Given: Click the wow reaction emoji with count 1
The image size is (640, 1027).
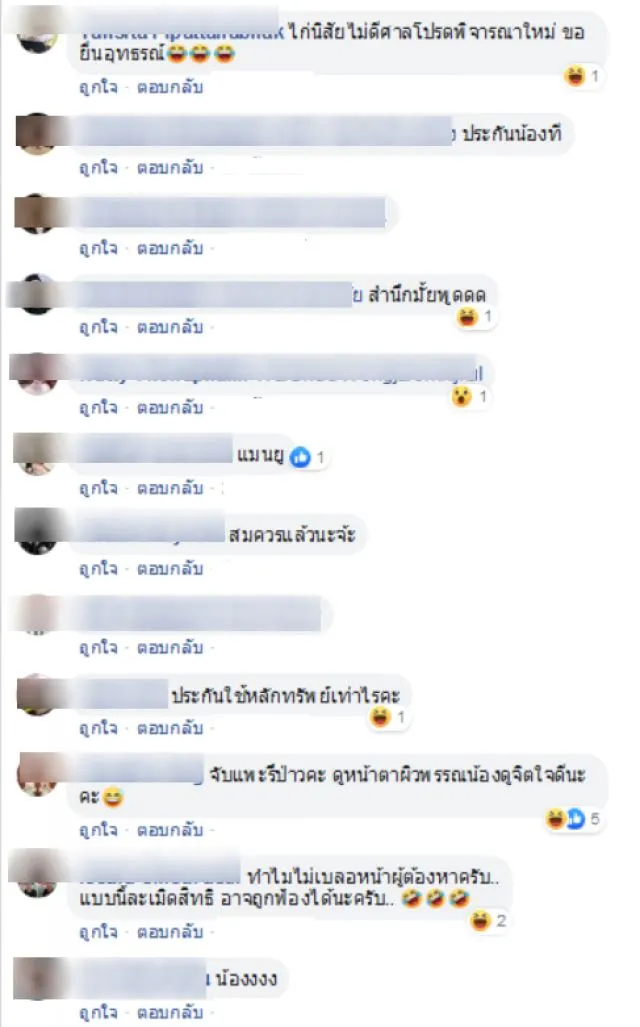Looking at the screenshot, I should [462, 396].
